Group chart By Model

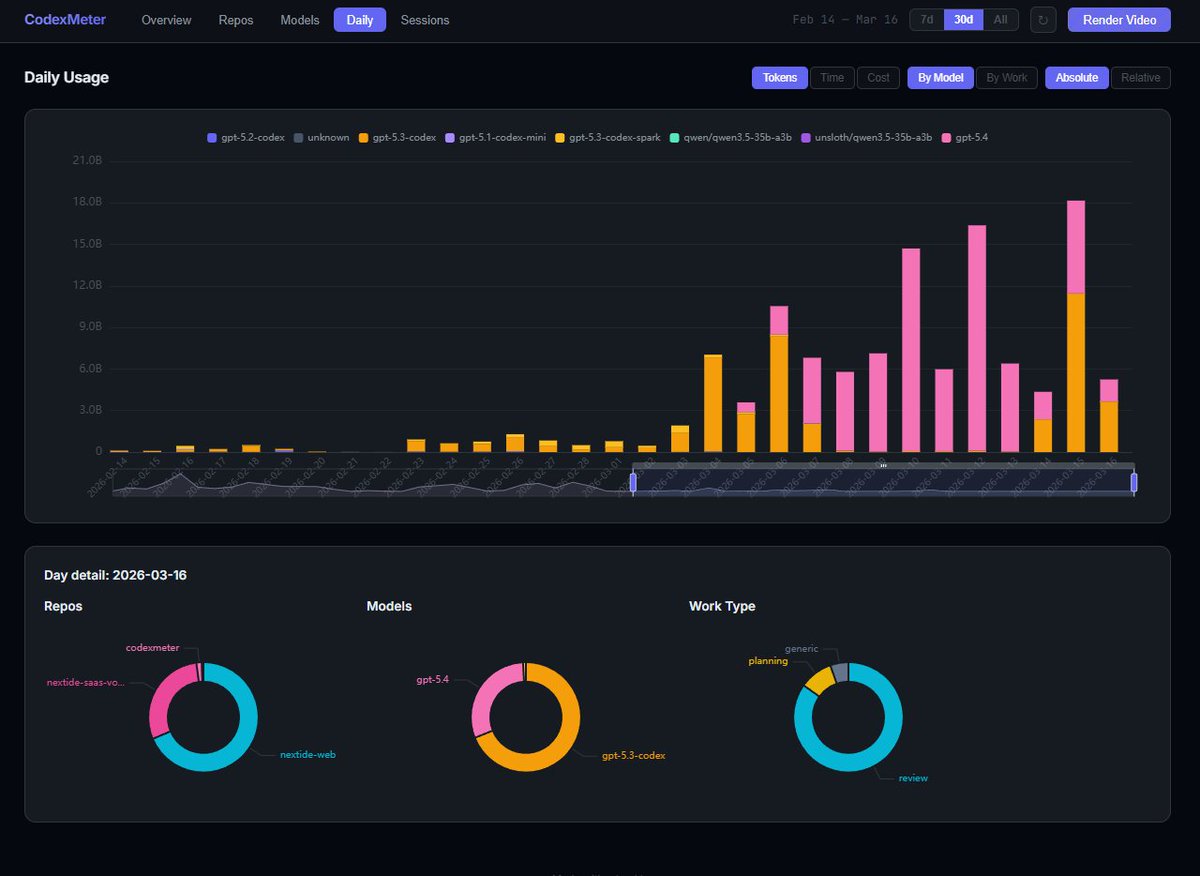pos(940,78)
